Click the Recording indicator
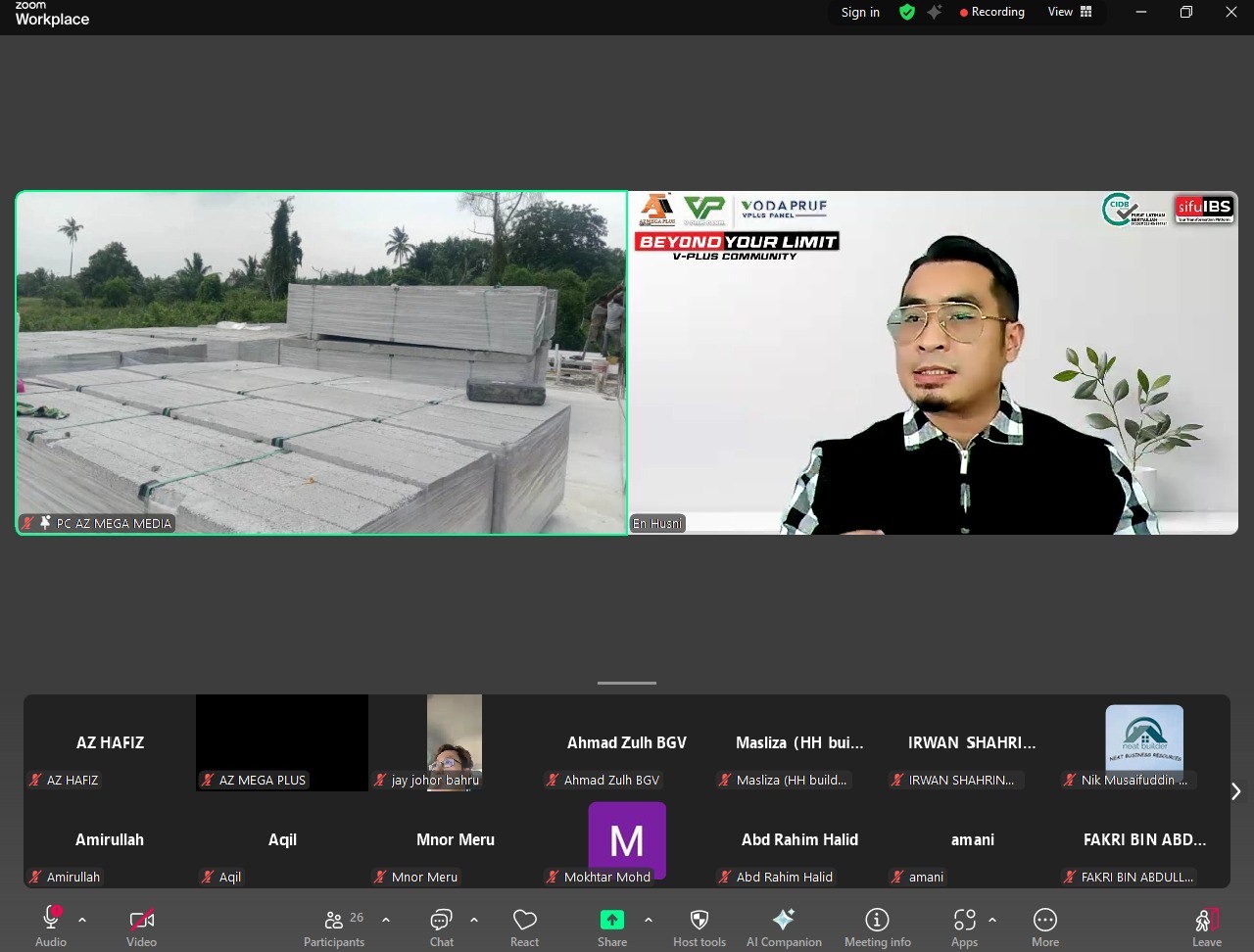Screen dimensions: 1254x952 [992, 12]
